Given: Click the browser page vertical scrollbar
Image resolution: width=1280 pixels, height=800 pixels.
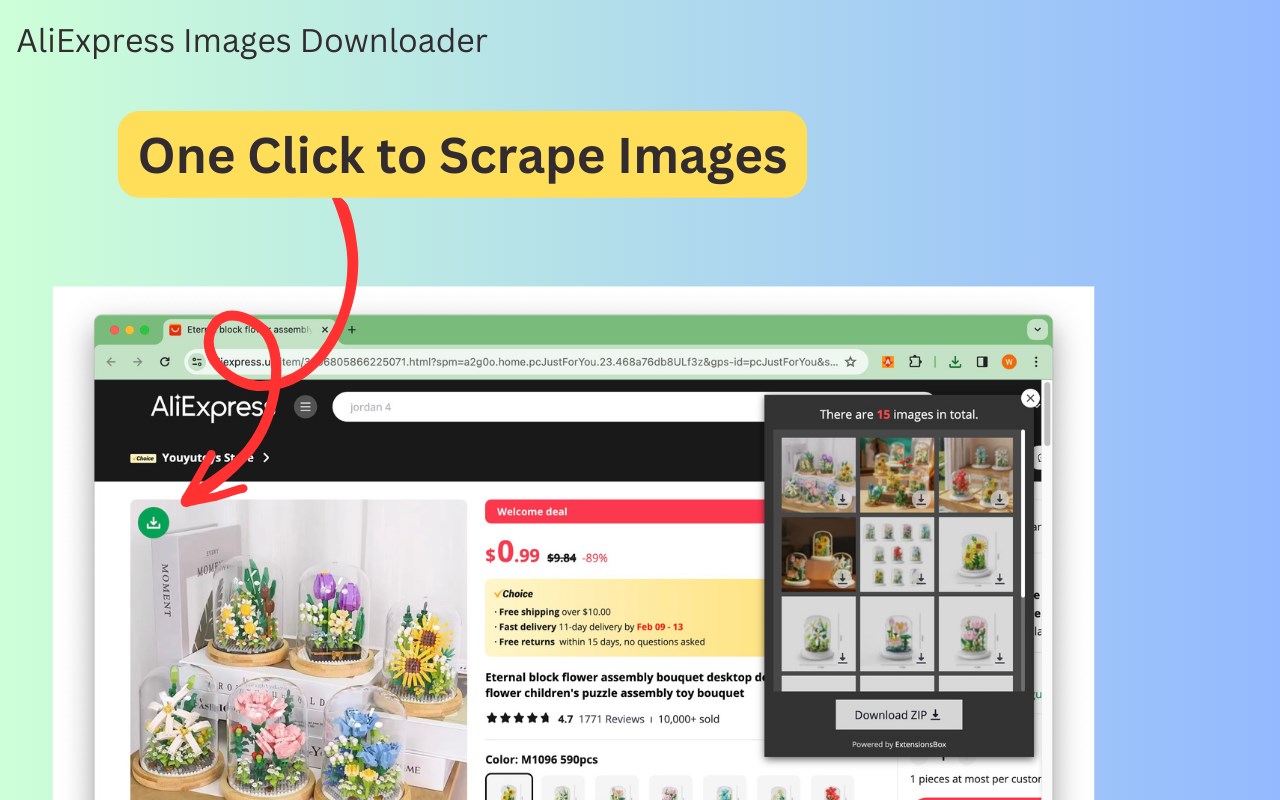Looking at the screenshot, I should pyautogui.click(x=1047, y=412).
